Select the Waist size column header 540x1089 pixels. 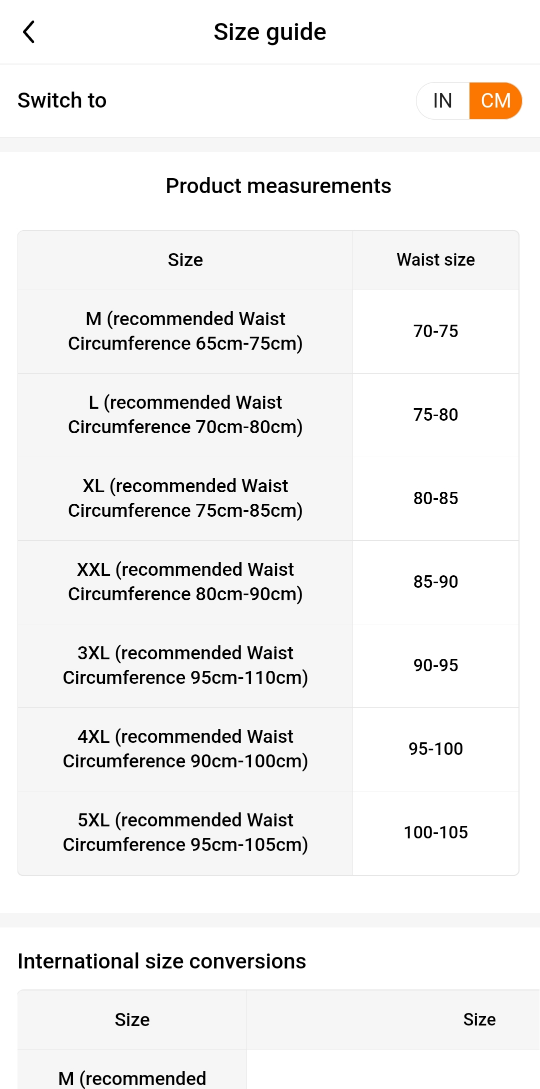tap(436, 260)
